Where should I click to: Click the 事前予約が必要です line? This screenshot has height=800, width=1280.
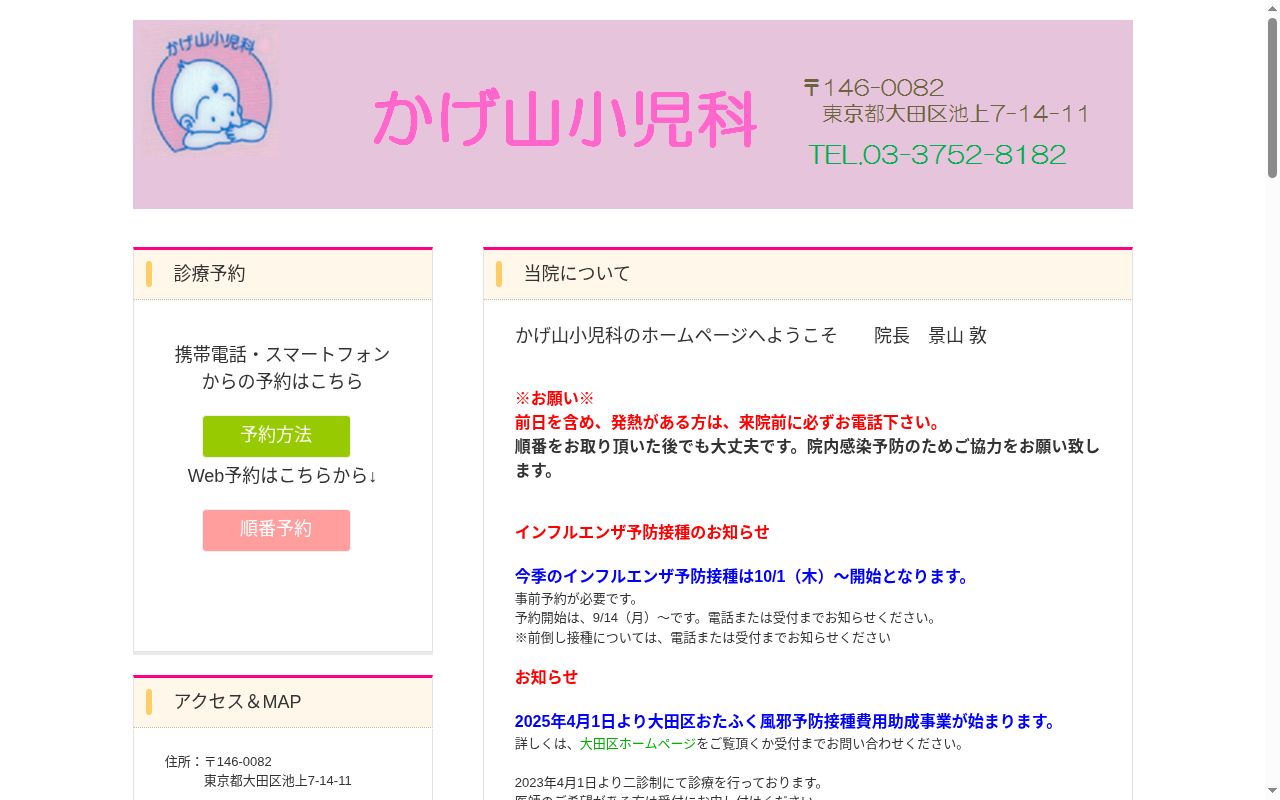coord(577,599)
